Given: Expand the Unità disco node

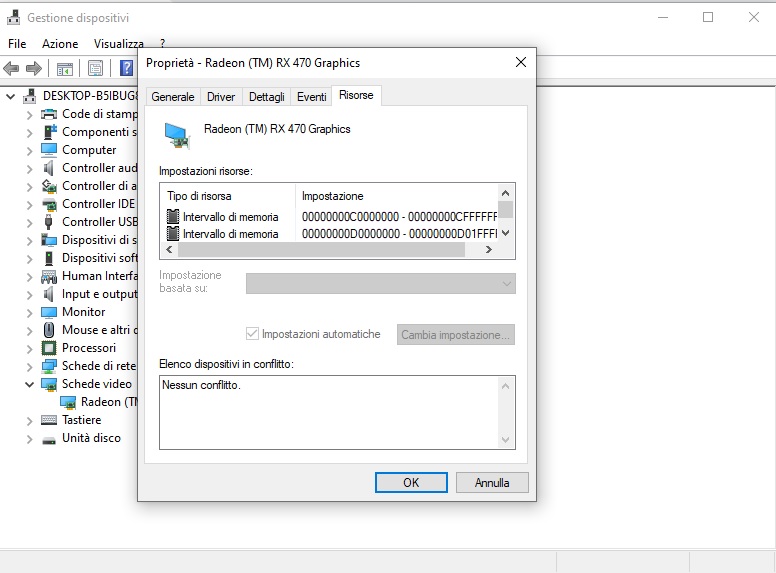Looking at the screenshot, I should (x=29, y=439).
